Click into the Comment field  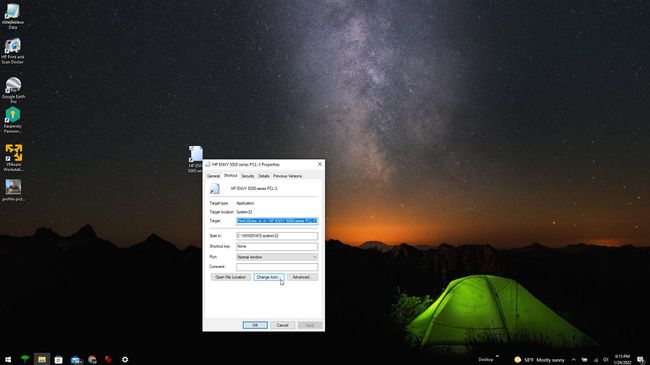[x=277, y=267]
